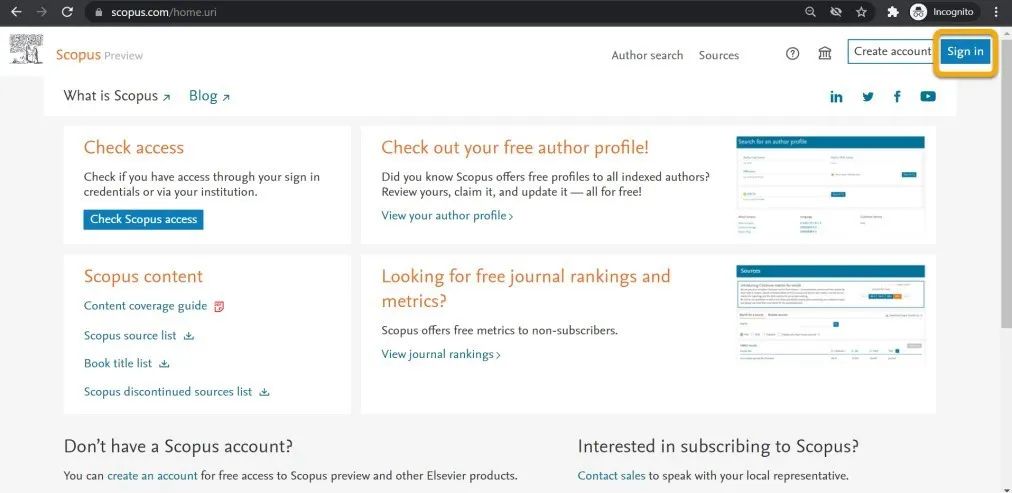Screen dimensions: 1012x493
Task: Click the author profile search thumbnail
Action: coord(831,185)
